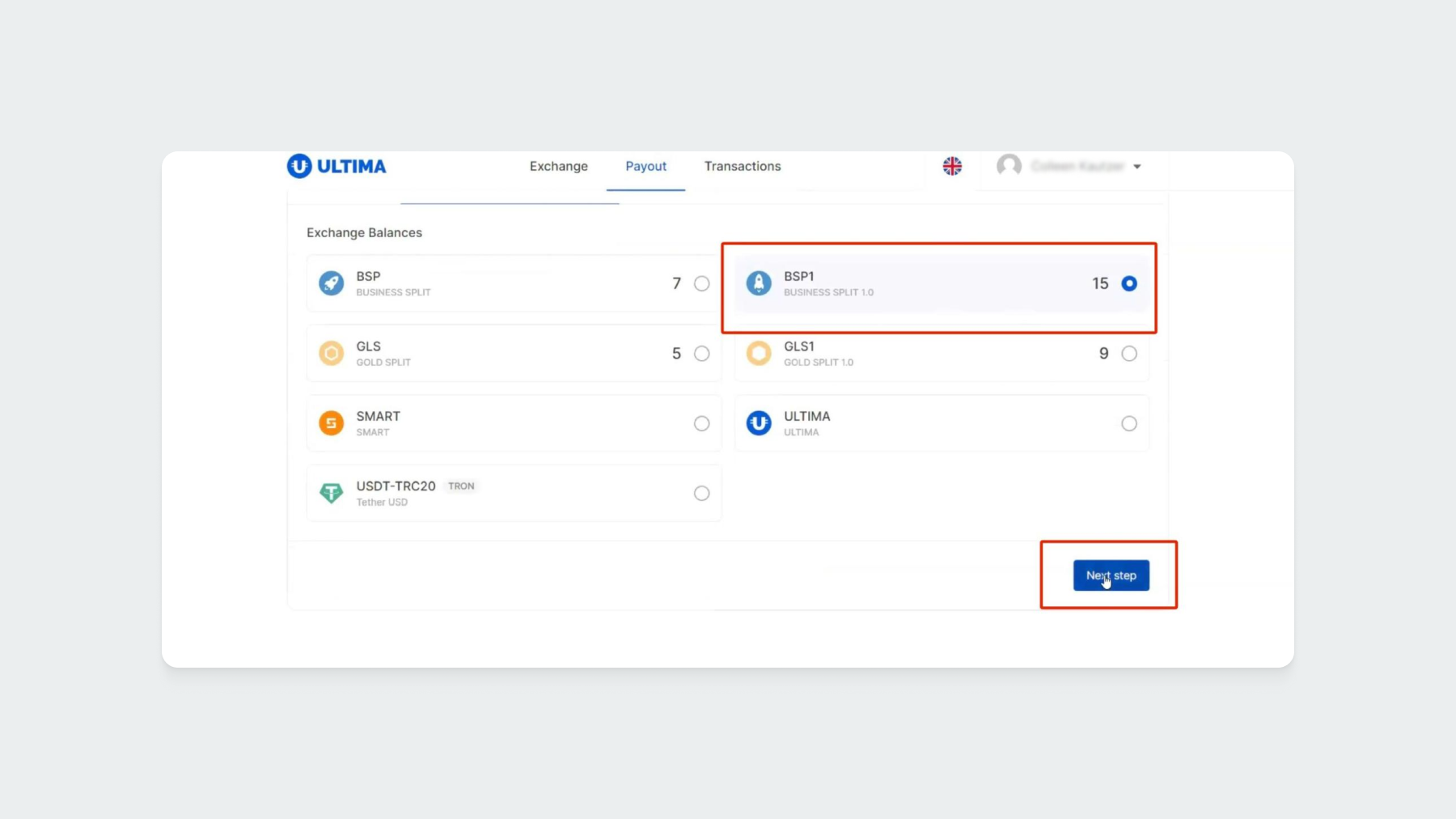The width and height of the screenshot is (1456, 819).
Task: Click the green Tether USDT icon
Action: click(x=331, y=493)
